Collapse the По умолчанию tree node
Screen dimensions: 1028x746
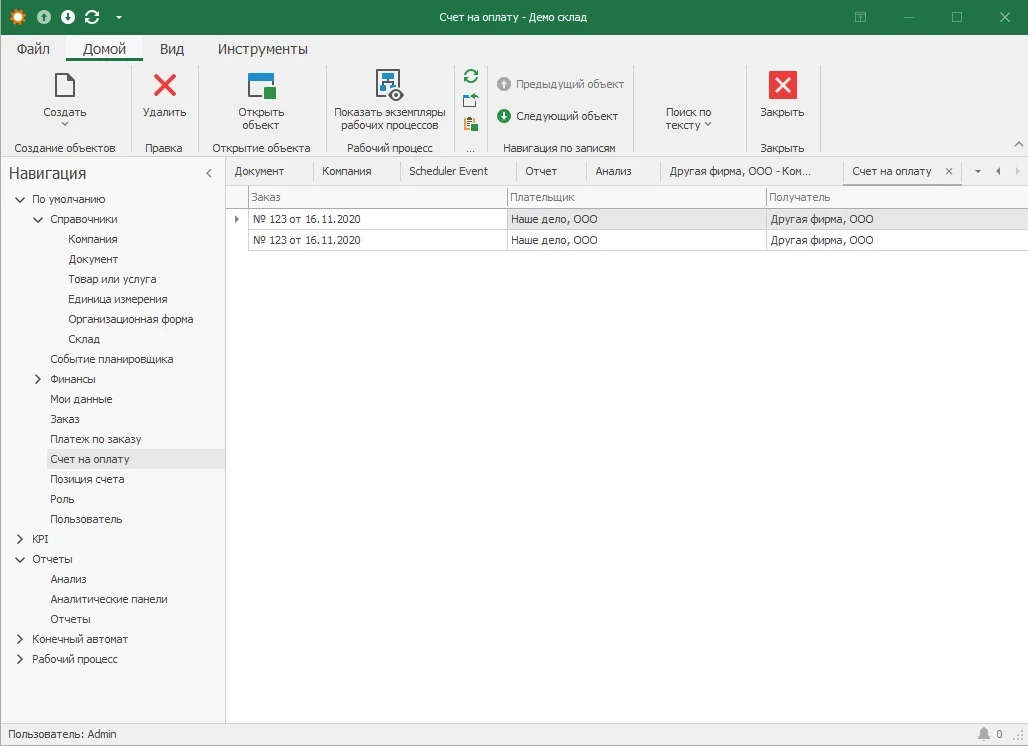click(x=20, y=199)
